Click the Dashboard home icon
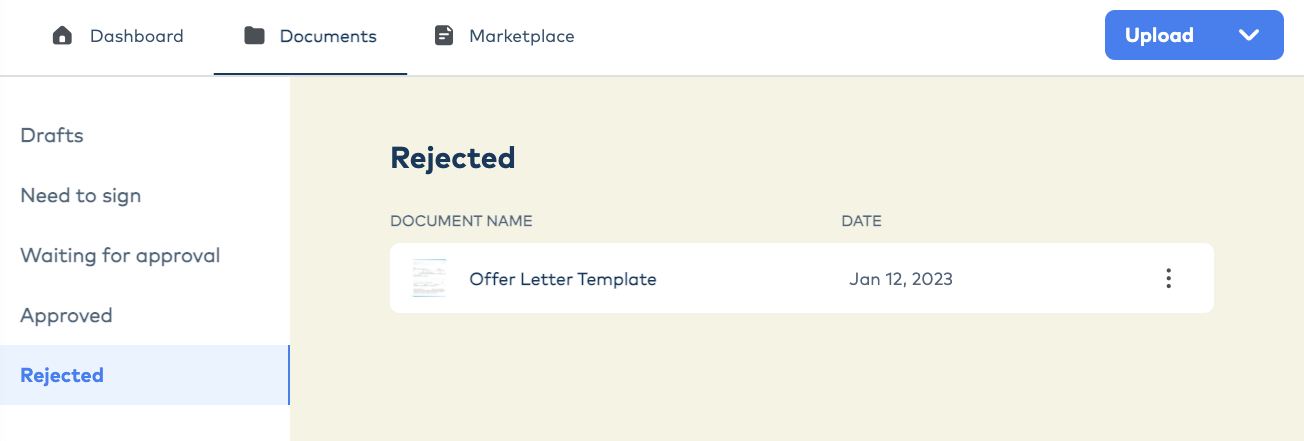The image size is (1304, 441). tap(62, 36)
